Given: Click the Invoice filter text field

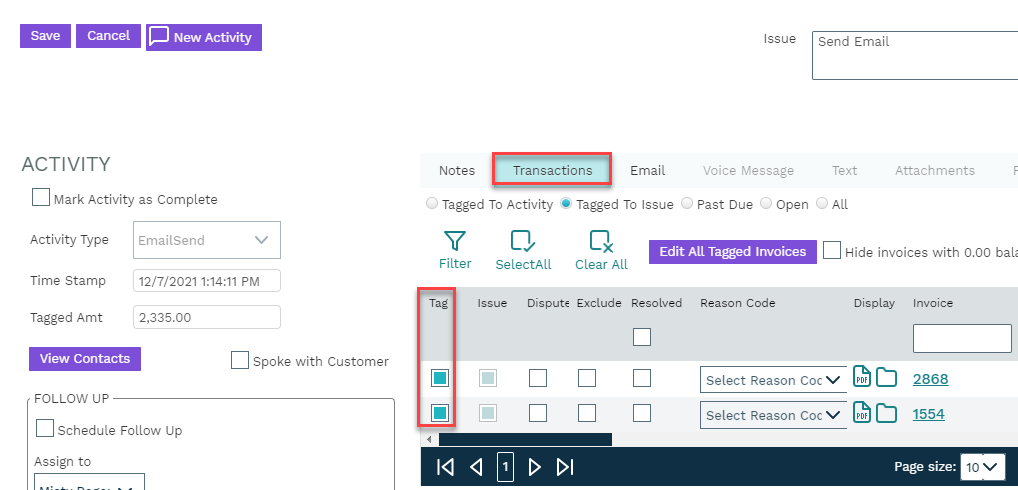Looking at the screenshot, I should (961, 338).
